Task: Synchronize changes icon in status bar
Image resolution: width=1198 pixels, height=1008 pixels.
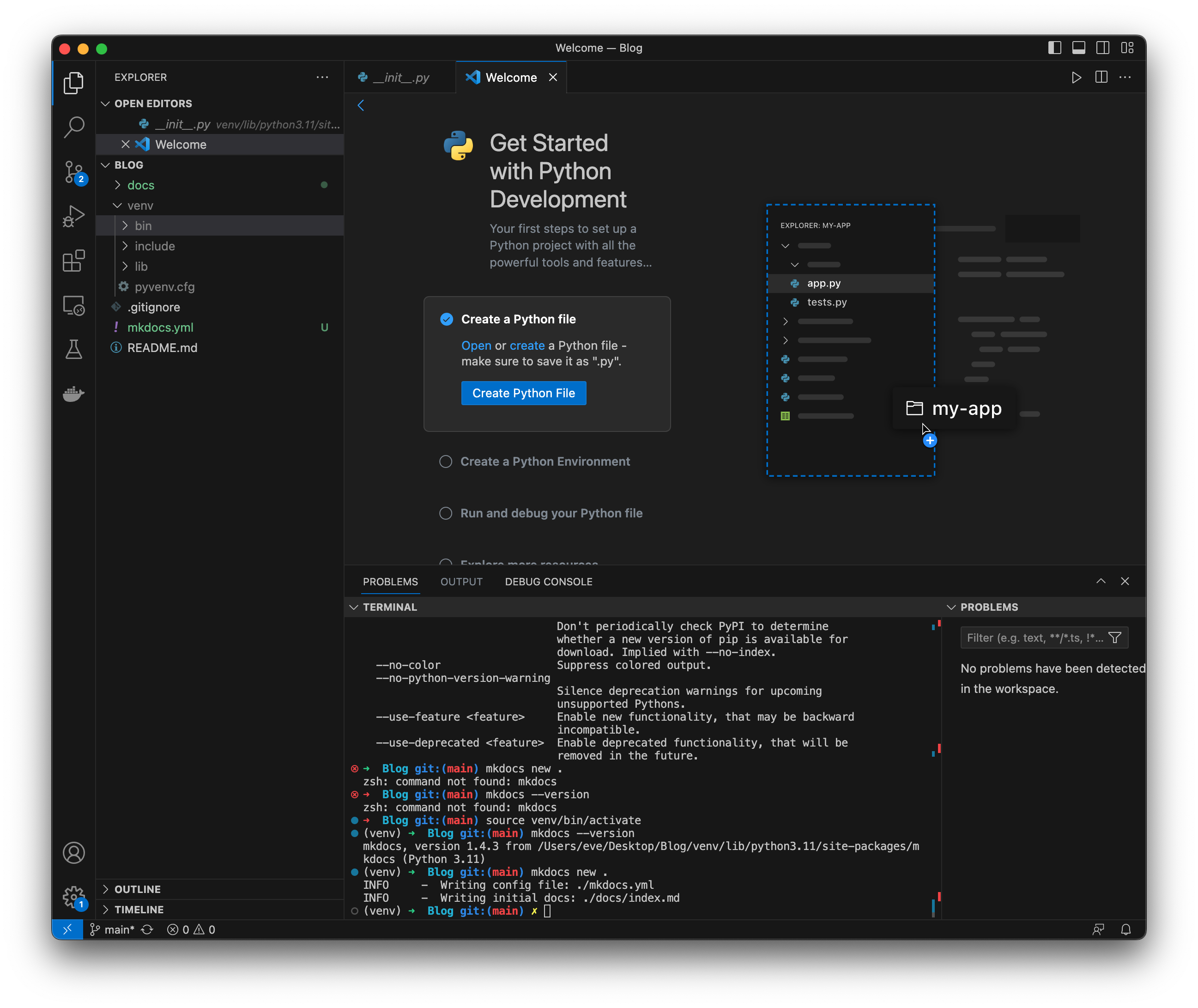Action: pyautogui.click(x=147, y=930)
